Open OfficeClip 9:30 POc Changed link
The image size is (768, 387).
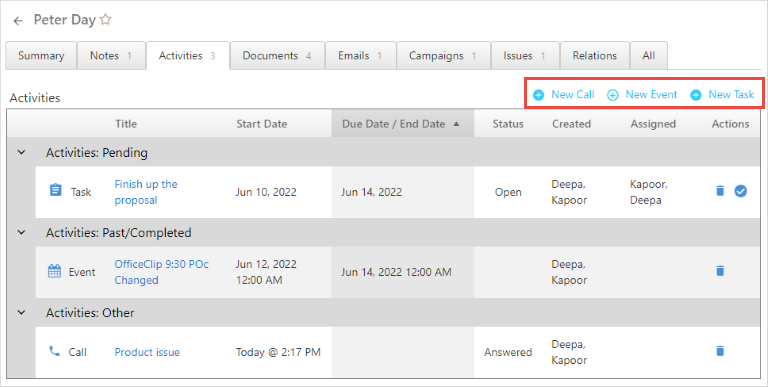tap(162, 272)
